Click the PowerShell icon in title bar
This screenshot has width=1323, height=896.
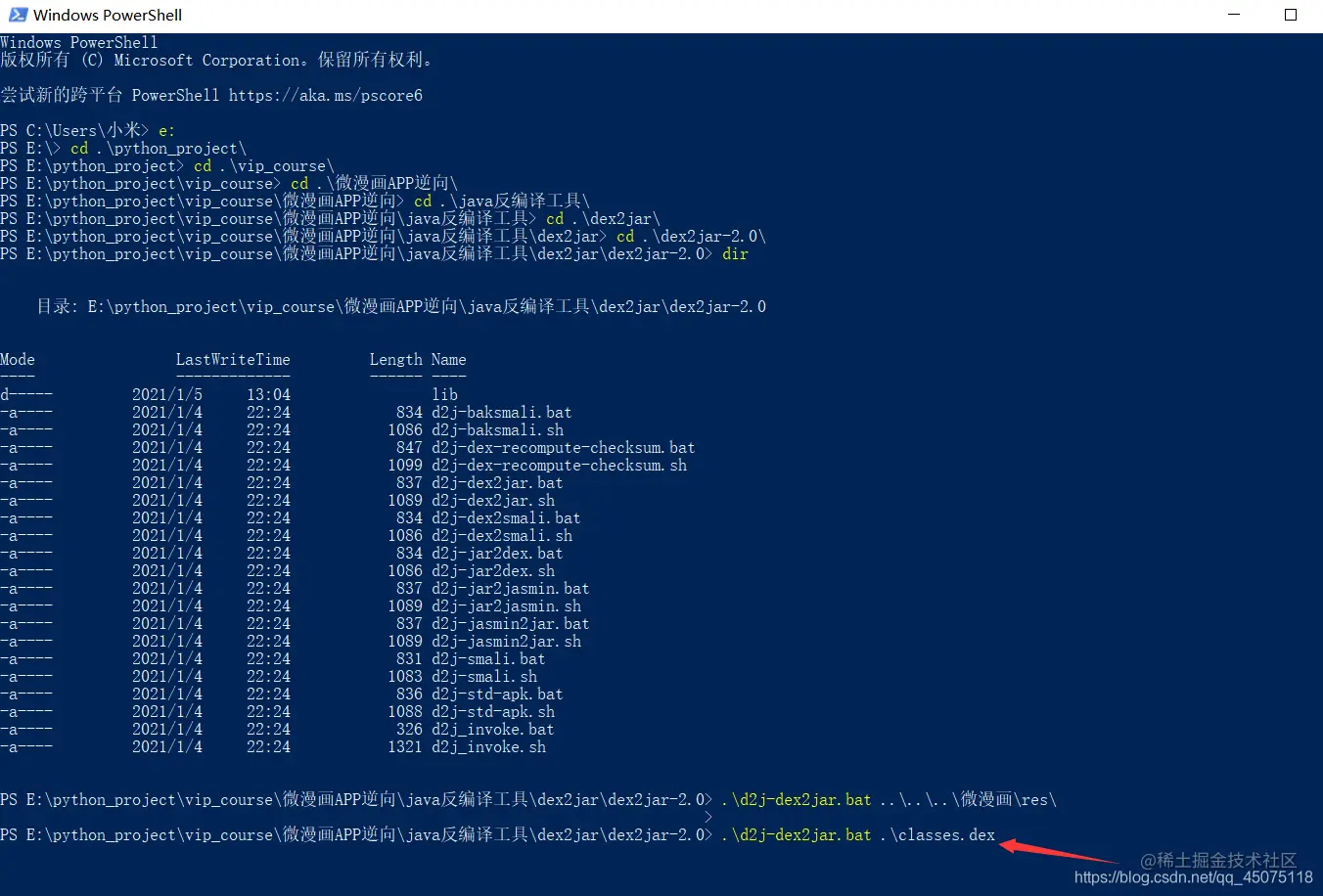[18, 15]
